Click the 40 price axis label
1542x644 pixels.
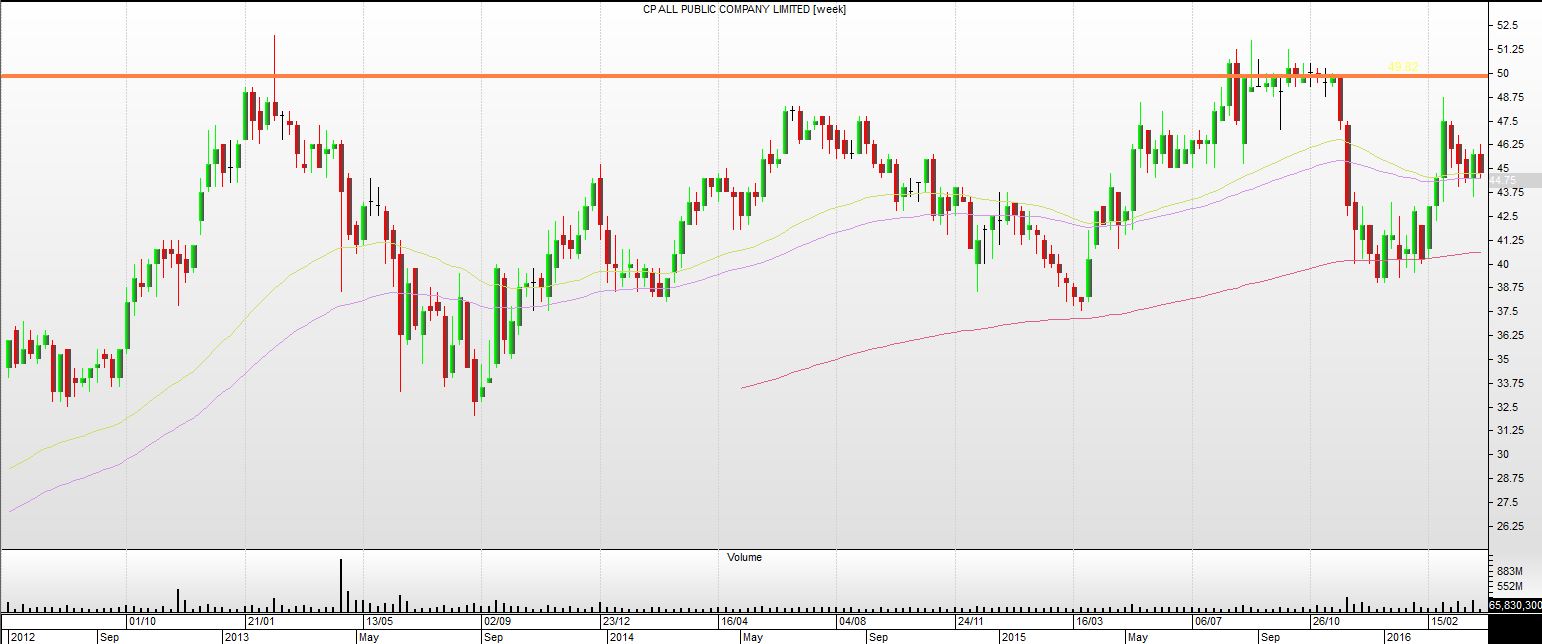point(1503,264)
